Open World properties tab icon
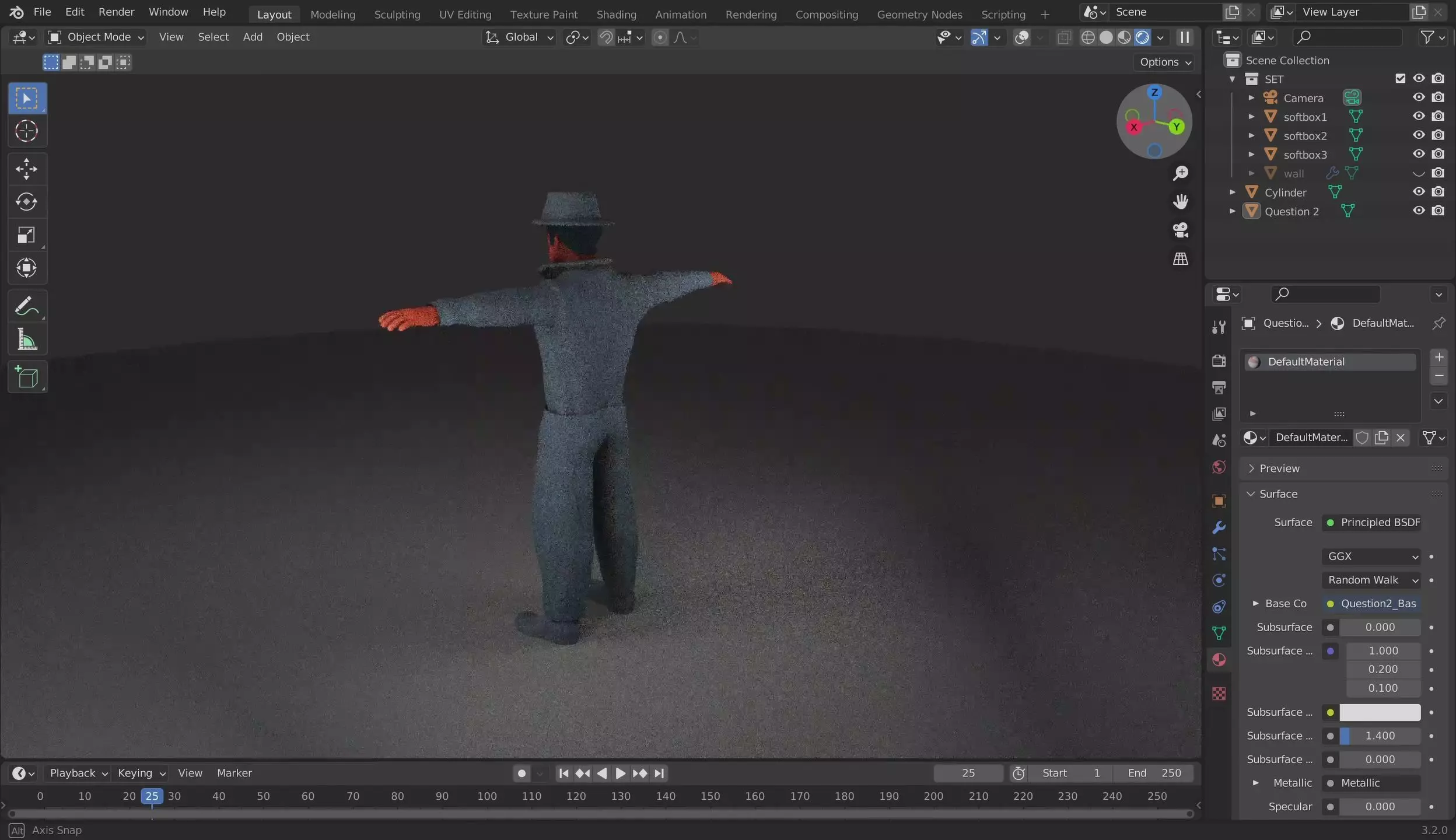This screenshot has width=1456, height=840. (1219, 467)
